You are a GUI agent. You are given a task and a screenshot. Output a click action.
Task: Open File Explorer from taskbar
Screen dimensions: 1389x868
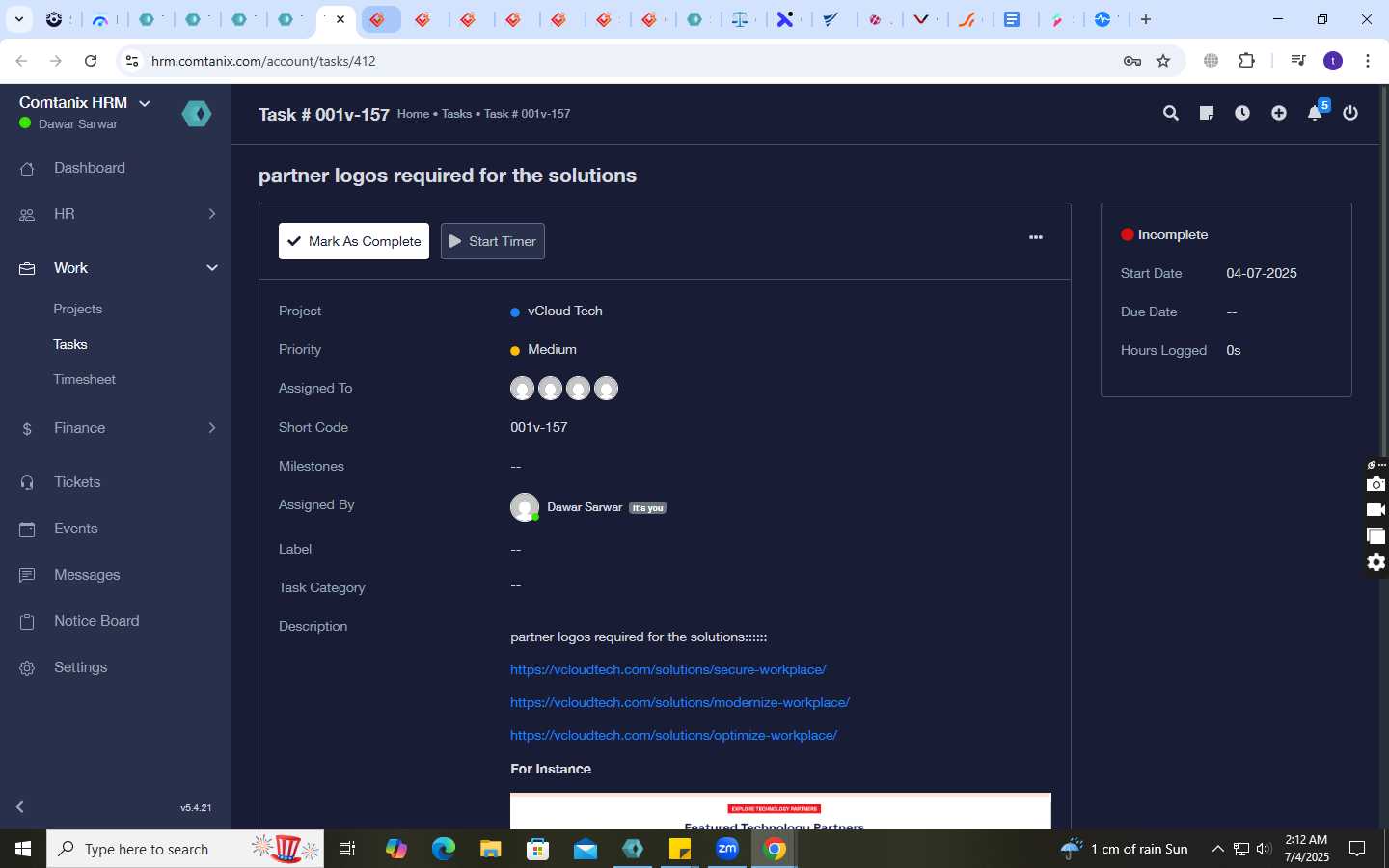click(490, 849)
